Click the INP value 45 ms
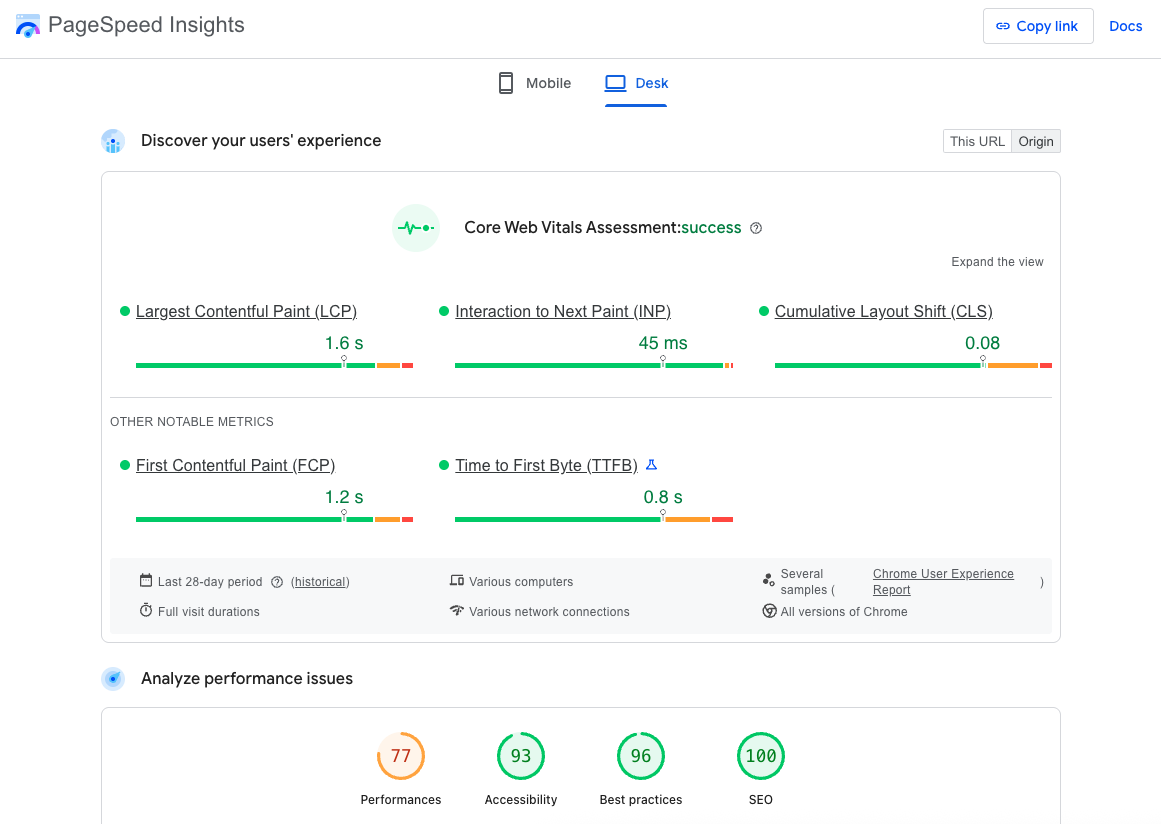Screen dimensions: 1161x824 pyautogui.click(x=663, y=344)
